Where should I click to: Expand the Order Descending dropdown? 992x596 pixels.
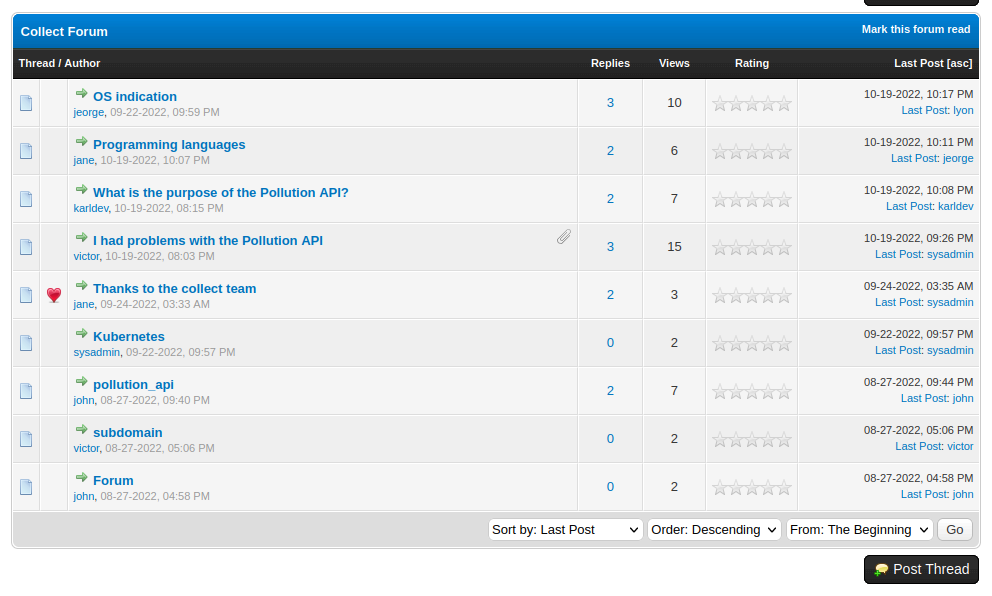(714, 530)
